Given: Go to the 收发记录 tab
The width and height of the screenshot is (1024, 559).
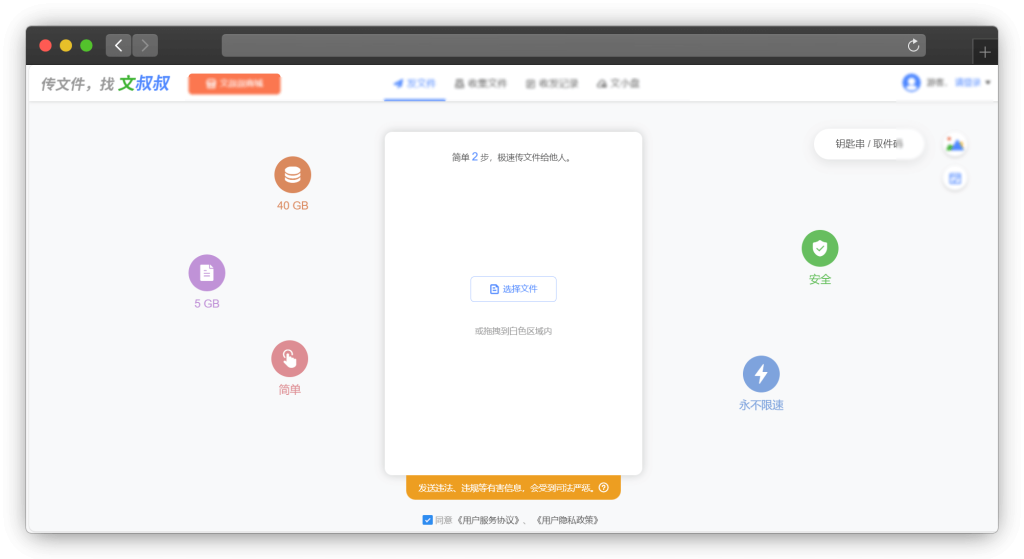Looking at the screenshot, I should pyautogui.click(x=551, y=84).
